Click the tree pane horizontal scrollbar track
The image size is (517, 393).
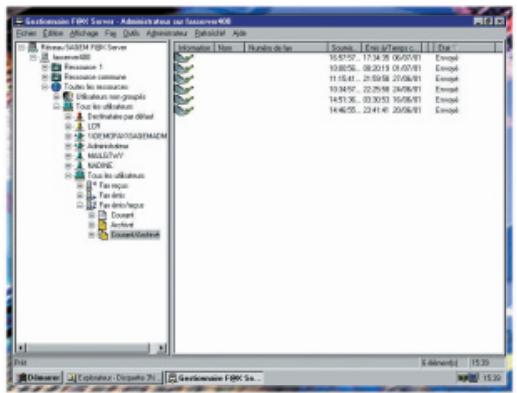tap(91, 348)
